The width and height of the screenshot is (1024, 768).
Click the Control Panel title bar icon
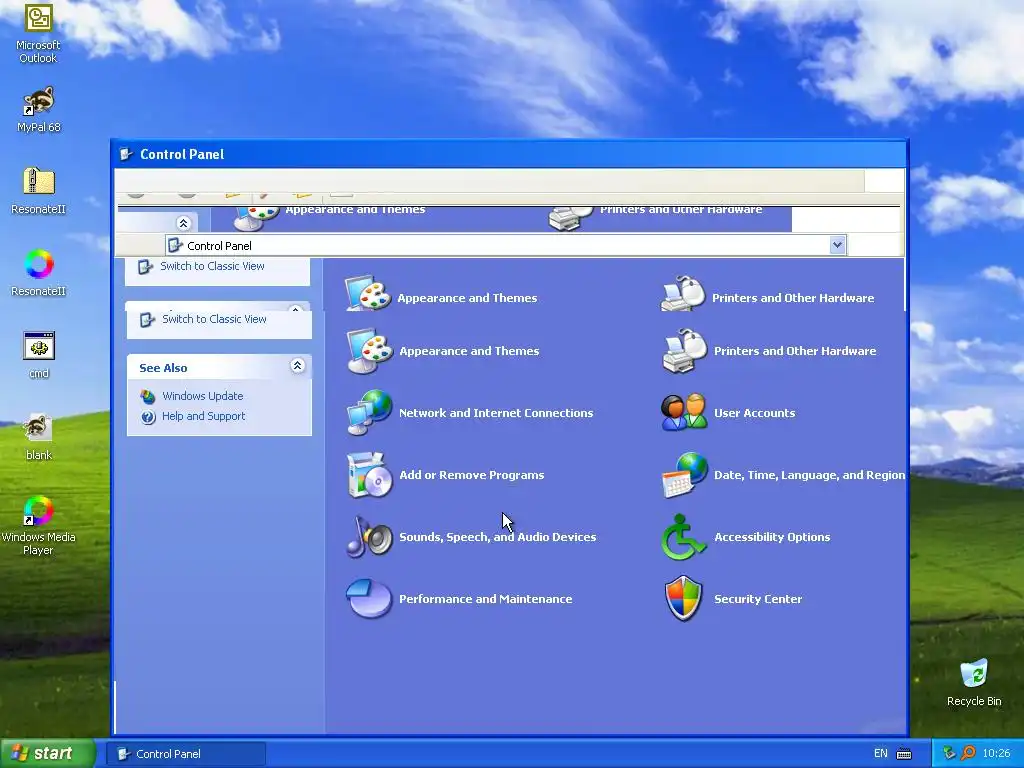pyautogui.click(x=126, y=154)
